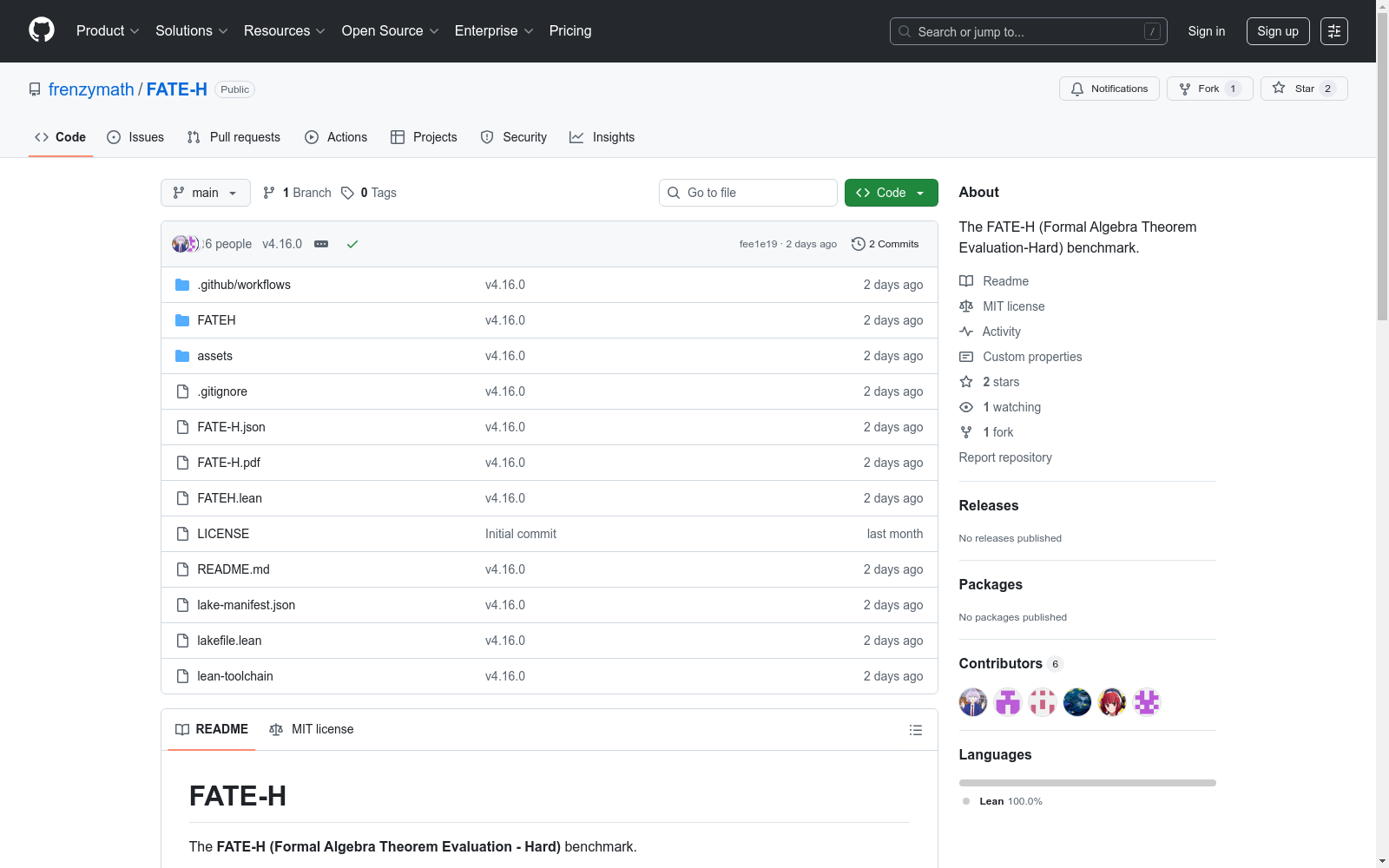Open the Resources dropdown
Screen dimensions: 1389x868
pos(284,31)
